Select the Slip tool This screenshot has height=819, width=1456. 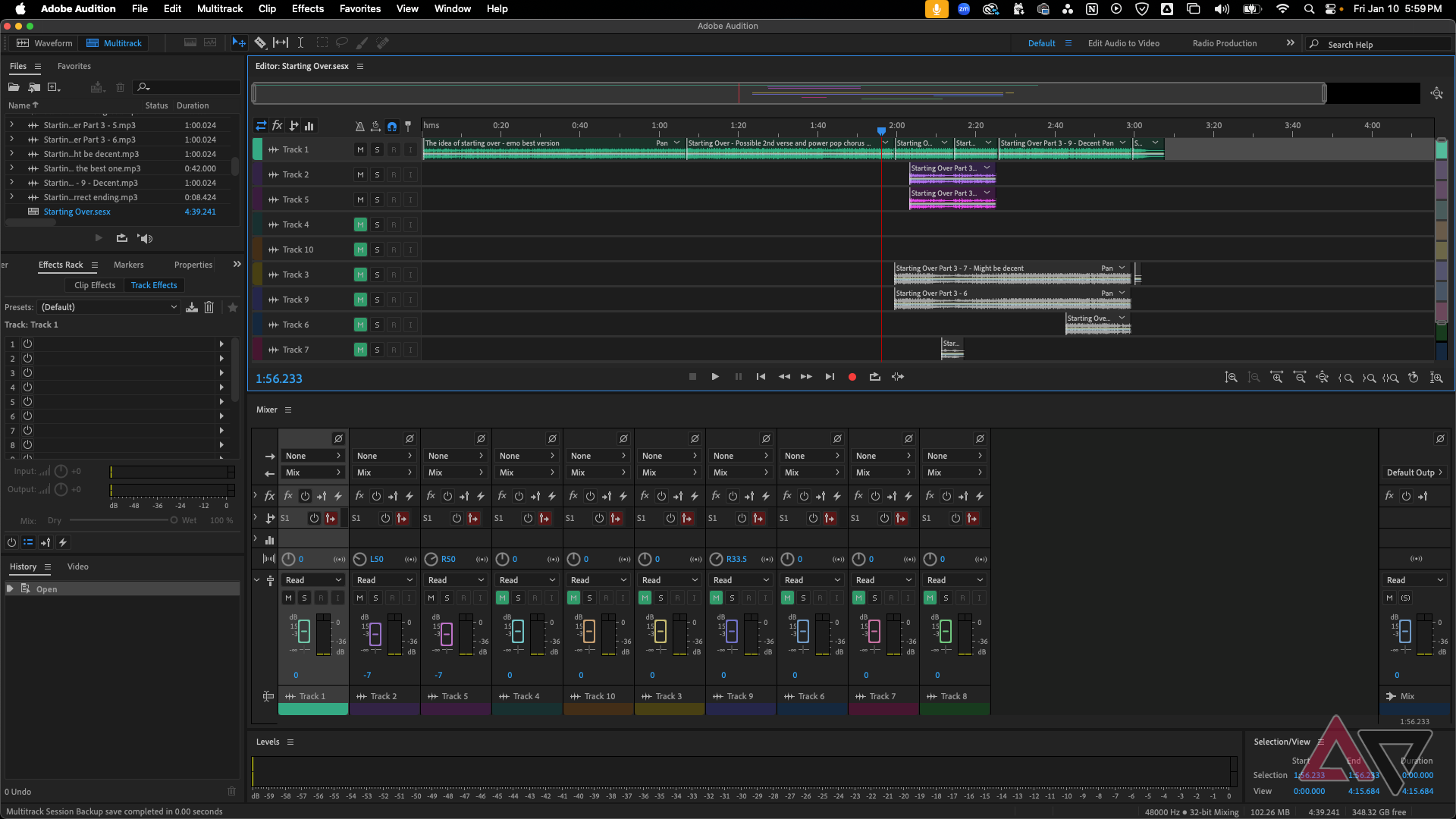coord(281,43)
